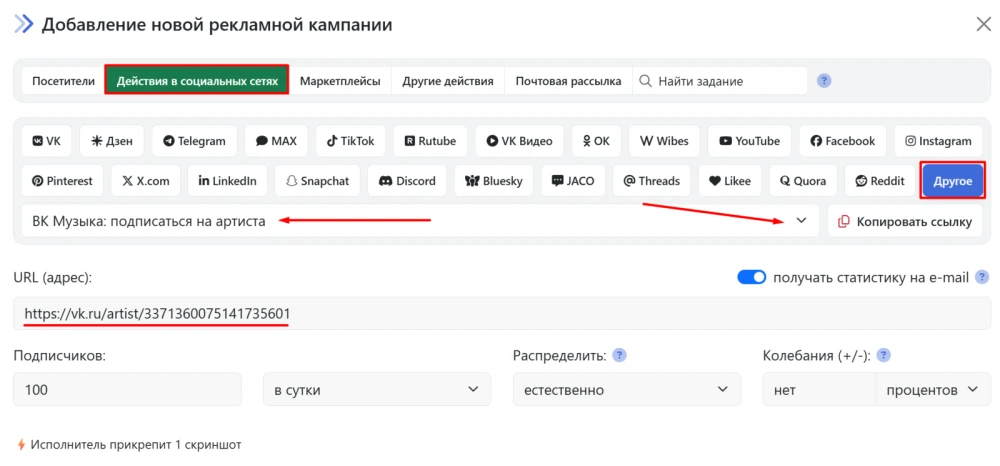Open the Почтовая рассылка tab
This screenshot has width=1000, height=466.
(568, 81)
